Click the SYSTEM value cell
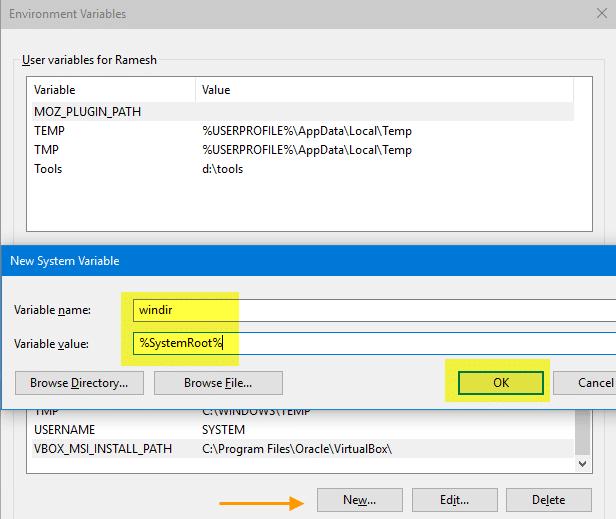The width and height of the screenshot is (616, 519). [x=223, y=430]
